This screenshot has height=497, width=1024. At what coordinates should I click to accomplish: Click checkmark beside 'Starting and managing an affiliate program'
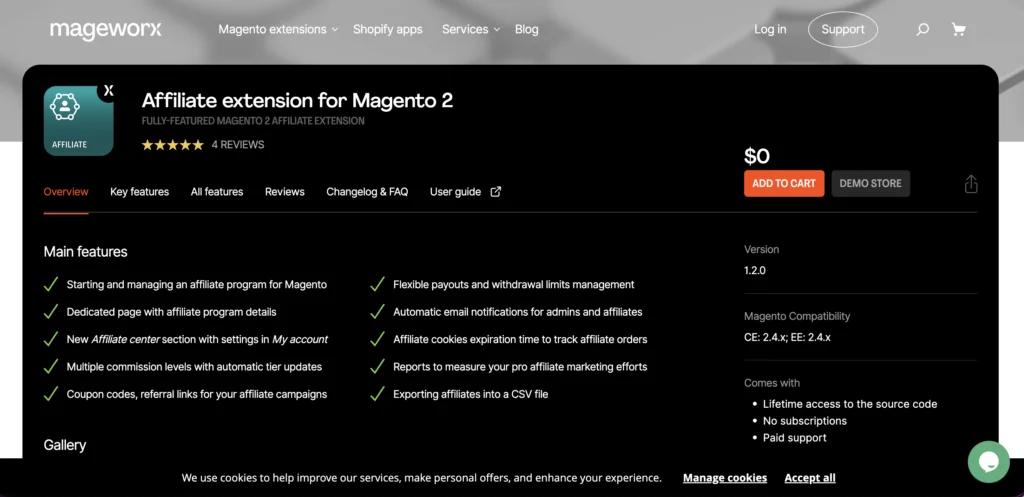coord(51,285)
